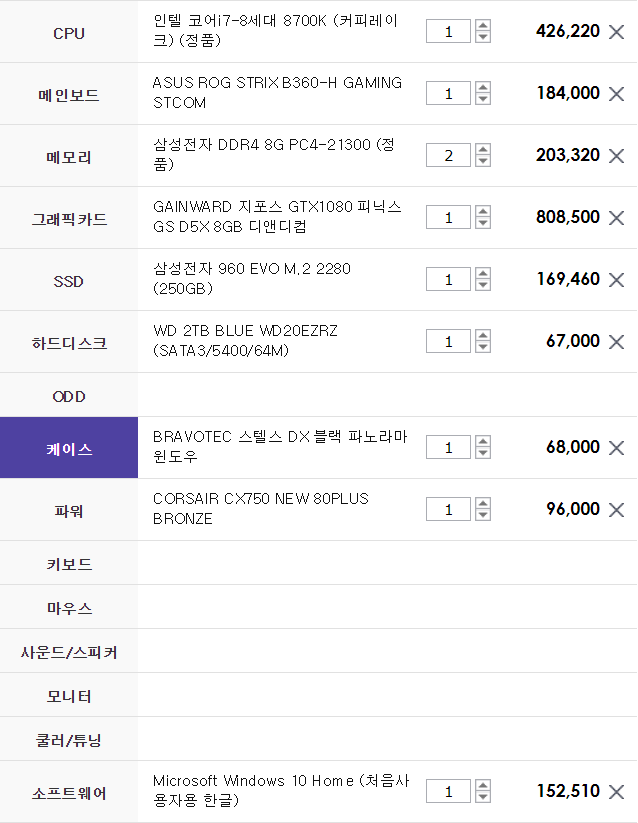Decrease graphics card quantity with the down arrow

[483, 223]
